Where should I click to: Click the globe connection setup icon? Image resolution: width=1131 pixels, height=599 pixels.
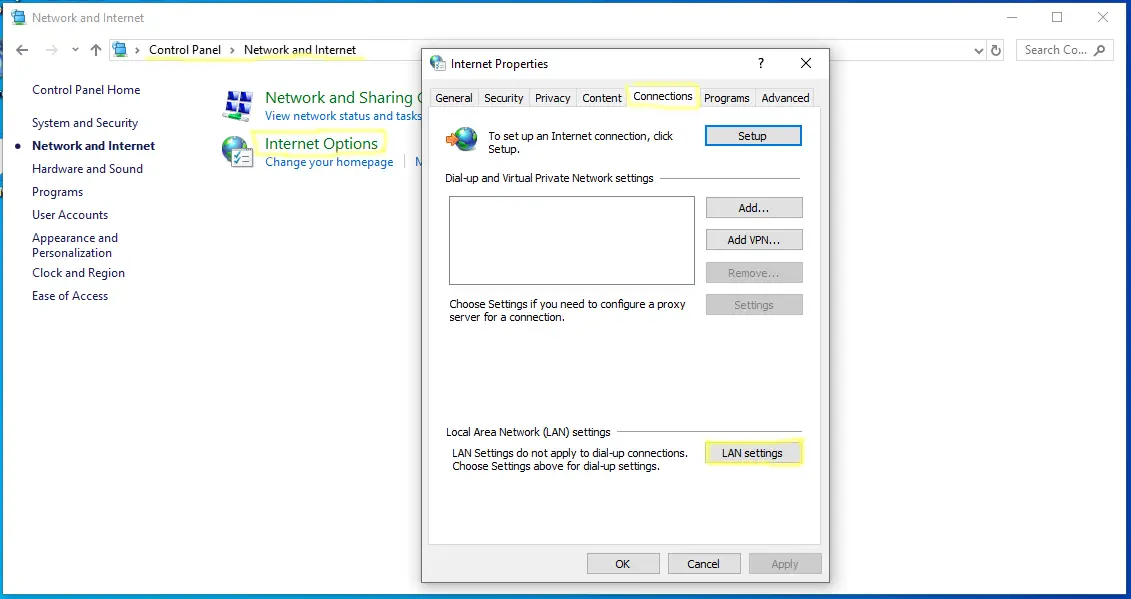(462, 139)
